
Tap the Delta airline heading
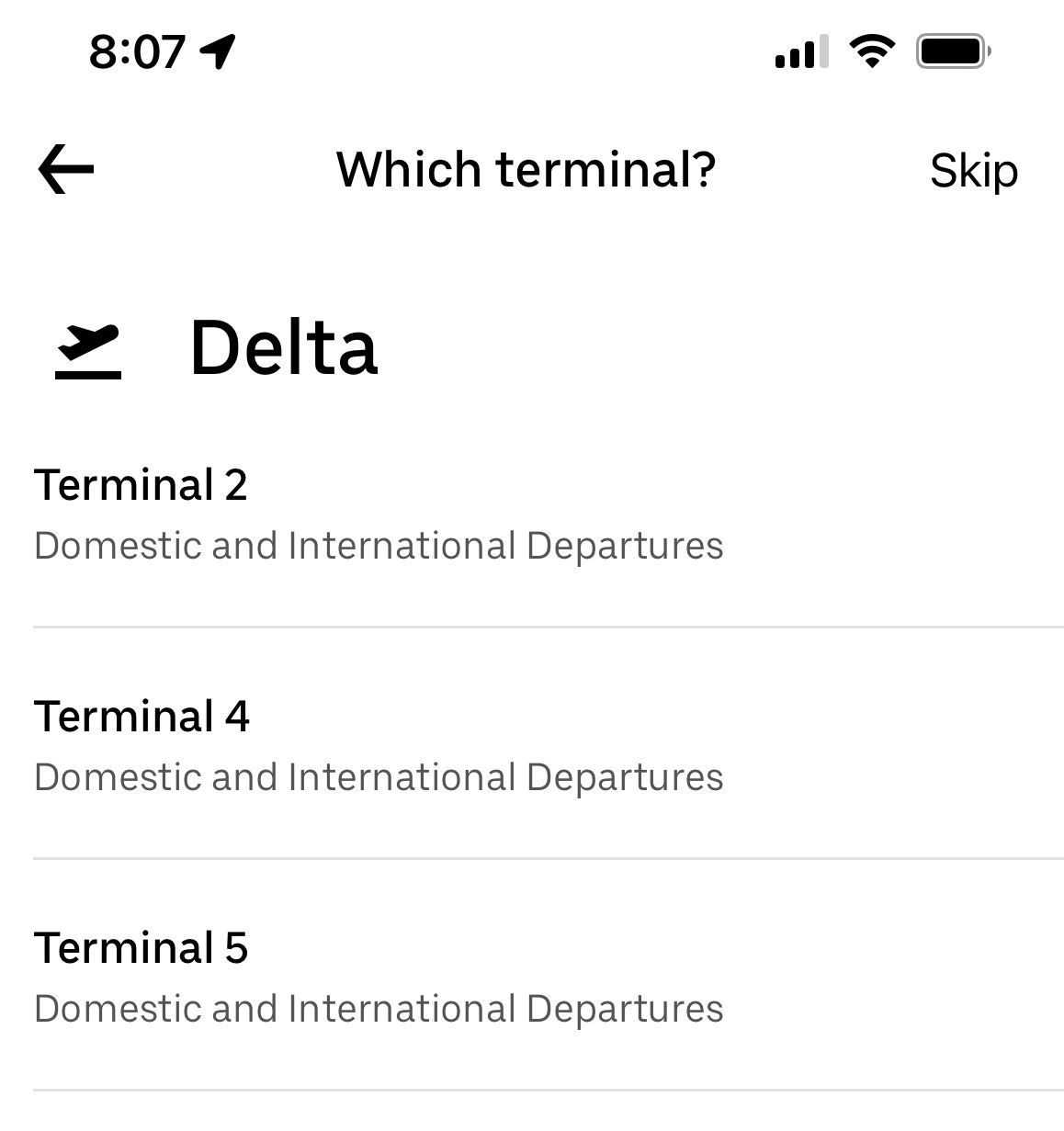(x=283, y=348)
